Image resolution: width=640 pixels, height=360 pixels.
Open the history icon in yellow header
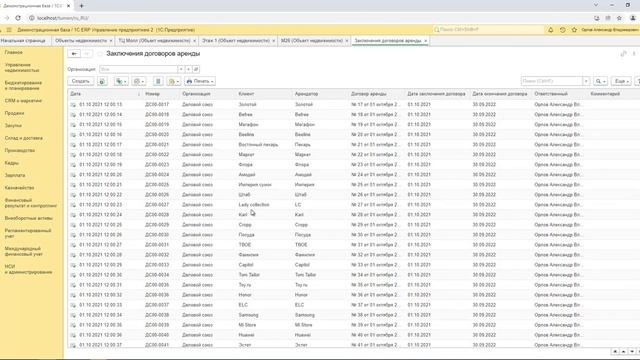point(562,30)
